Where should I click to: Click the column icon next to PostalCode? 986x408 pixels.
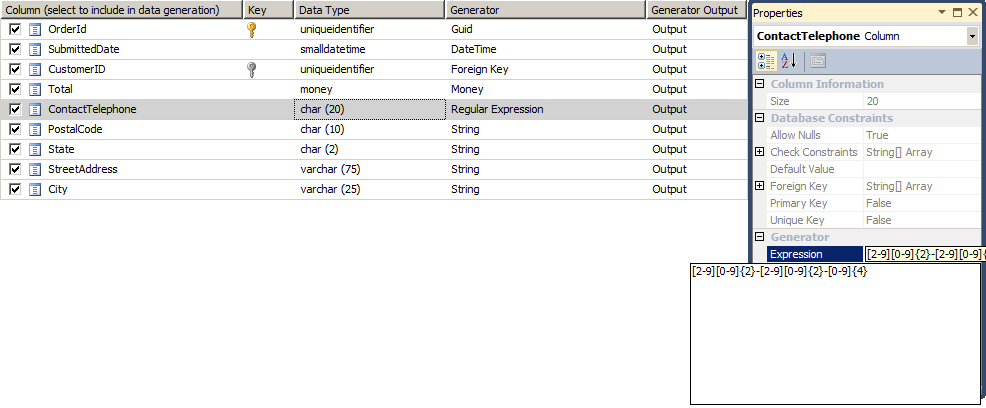point(35,130)
